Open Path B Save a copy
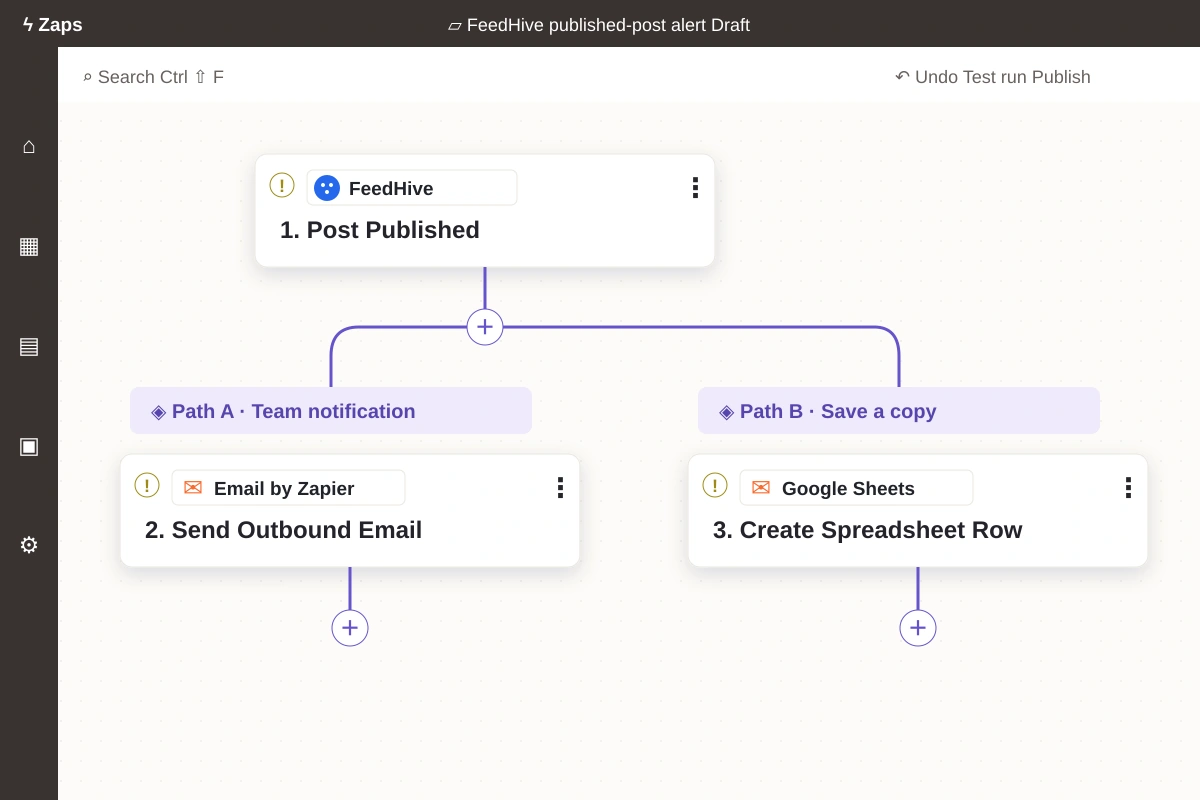The image size is (1200, 800). (x=899, y=411)
